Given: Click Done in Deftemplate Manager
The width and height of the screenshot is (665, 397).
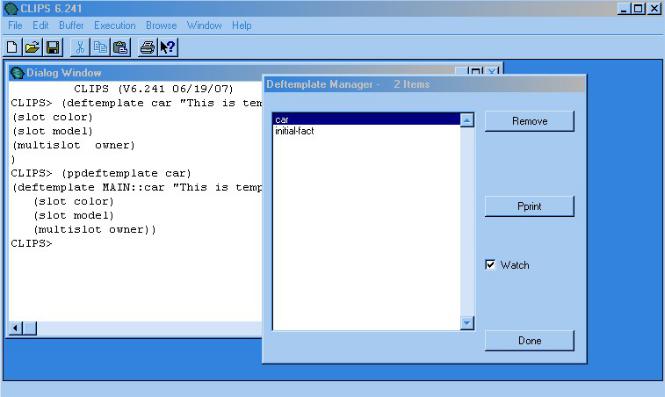Looking at the screenshot, I should pos(529,341).
